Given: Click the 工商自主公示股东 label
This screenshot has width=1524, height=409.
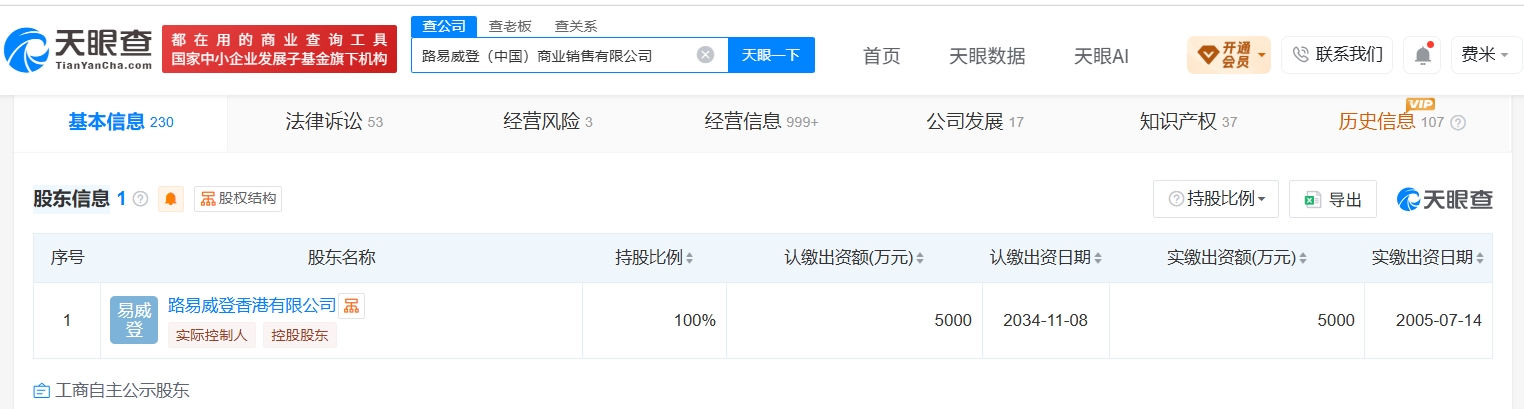Looking at the screenshot, I should (122, 391).
